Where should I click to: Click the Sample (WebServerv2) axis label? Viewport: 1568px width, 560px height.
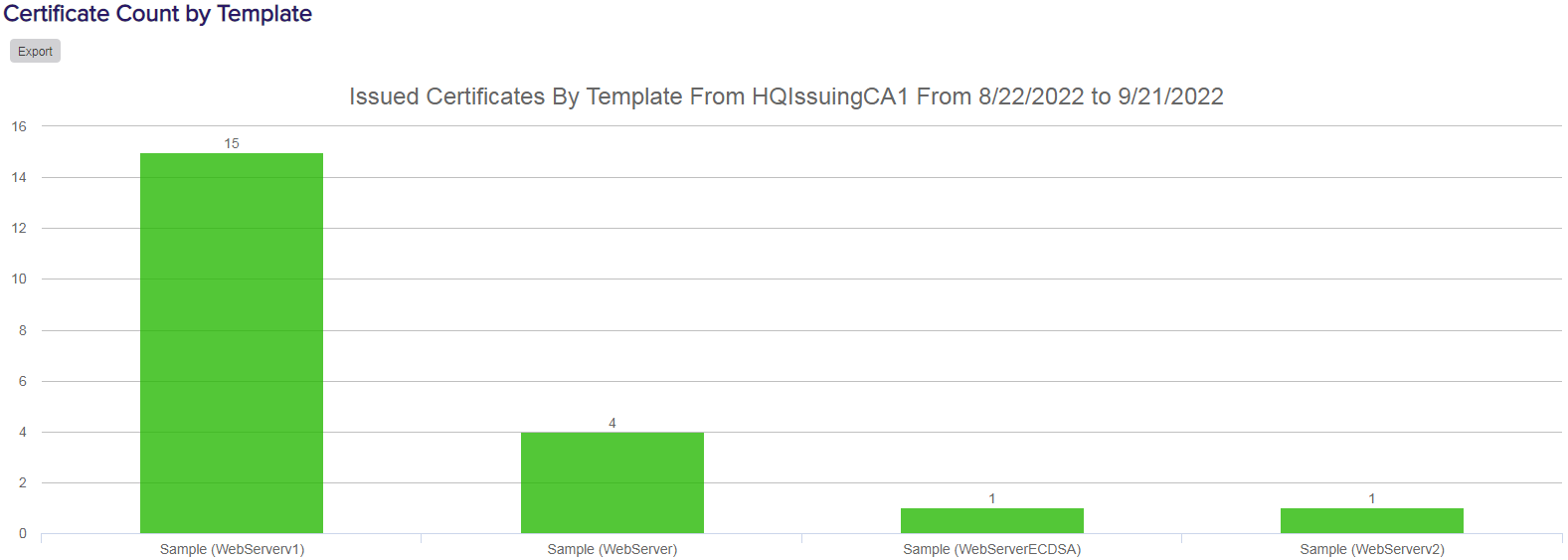click(x=1371, y=549)
